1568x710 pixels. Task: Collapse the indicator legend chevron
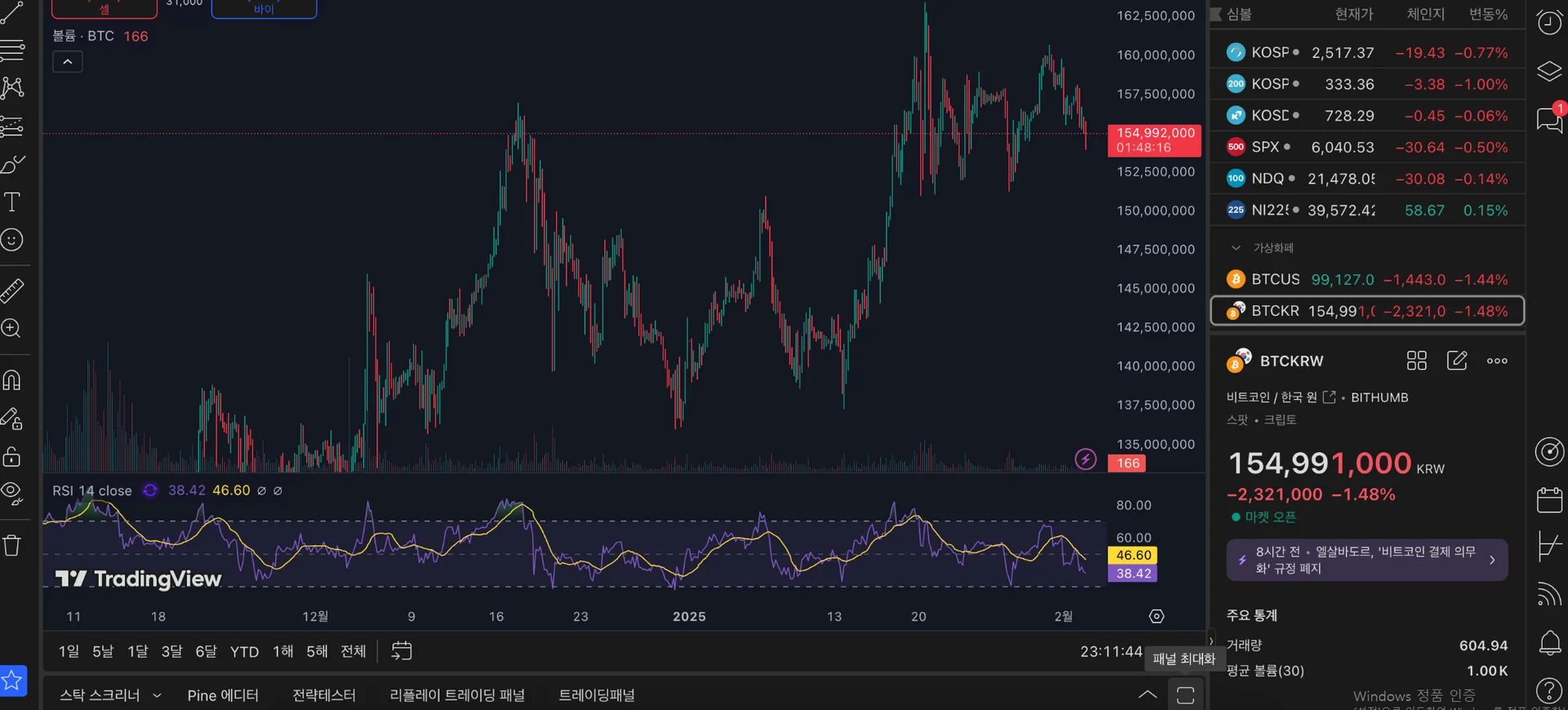coord(68,62)
